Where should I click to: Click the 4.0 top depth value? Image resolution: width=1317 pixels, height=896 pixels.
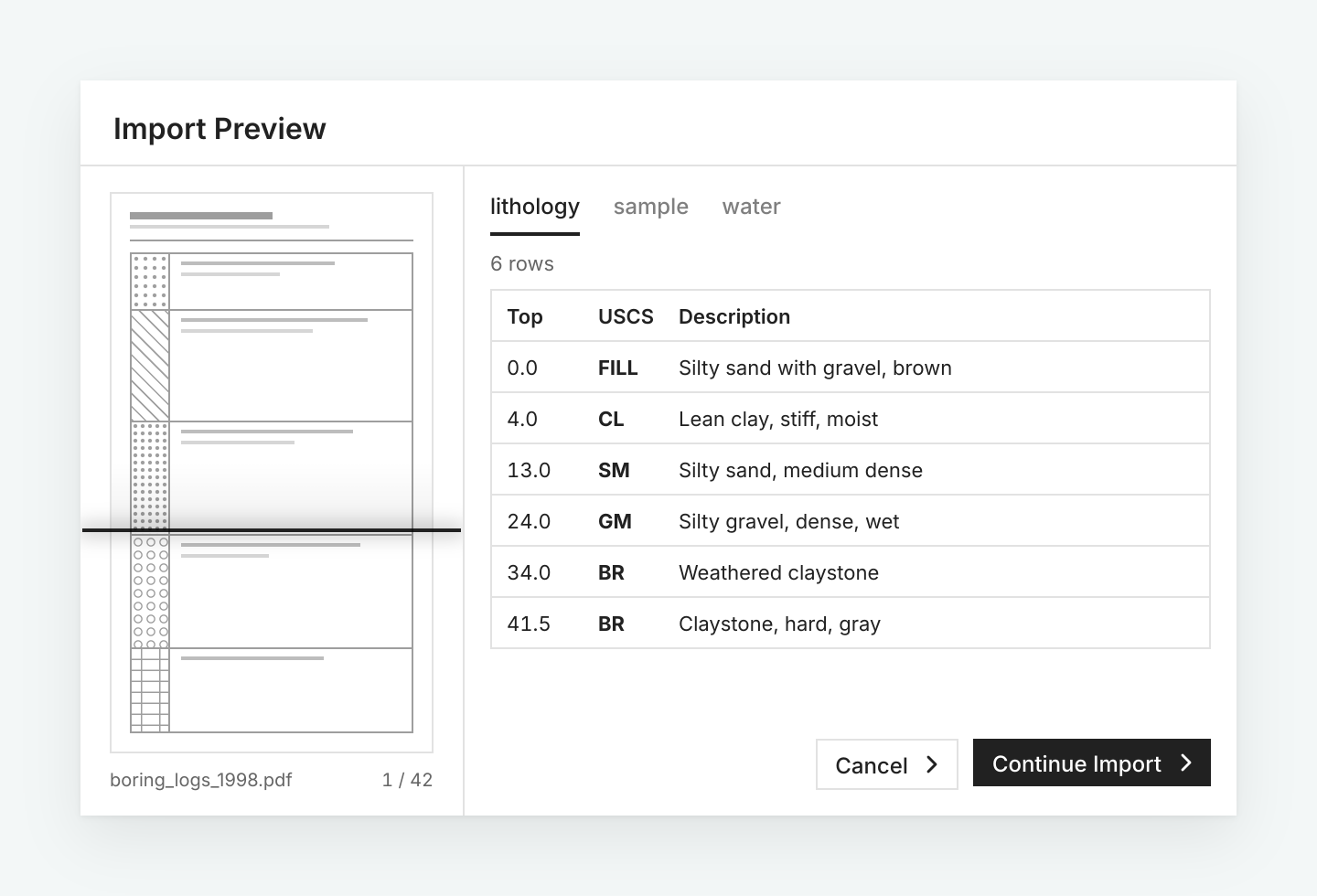(x=522, y=419)
